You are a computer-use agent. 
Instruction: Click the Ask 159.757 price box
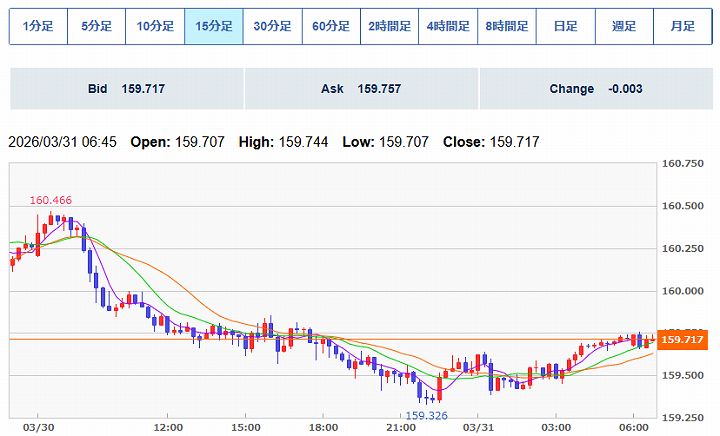[360, 89]
